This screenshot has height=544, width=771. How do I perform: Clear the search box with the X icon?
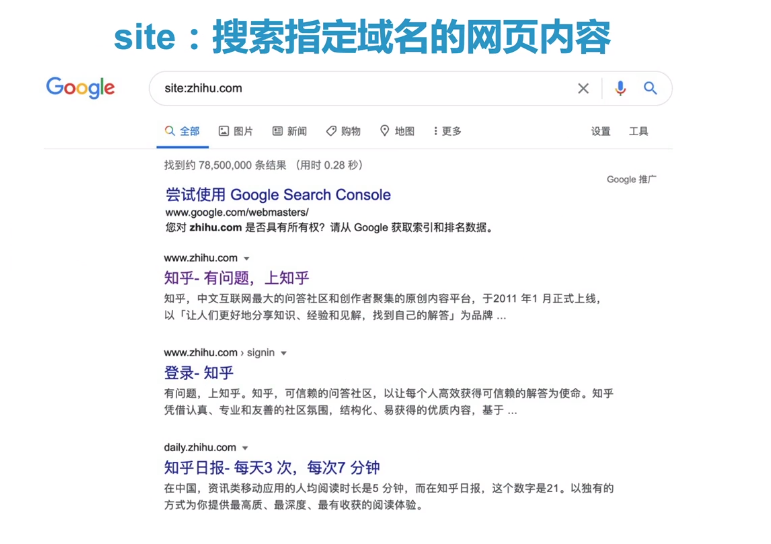[583, 89]
